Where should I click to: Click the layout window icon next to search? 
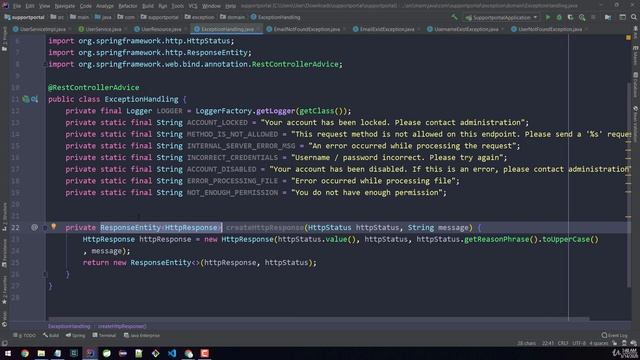[622, 17]
